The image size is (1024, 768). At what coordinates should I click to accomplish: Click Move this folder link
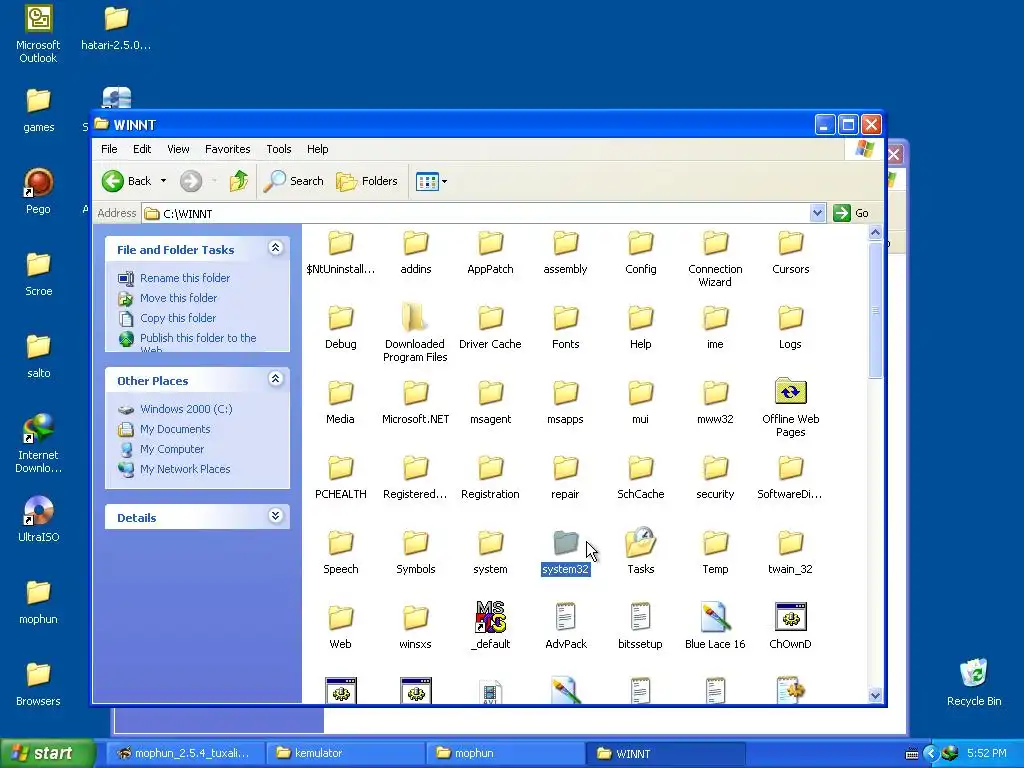(x=178, y=298)
